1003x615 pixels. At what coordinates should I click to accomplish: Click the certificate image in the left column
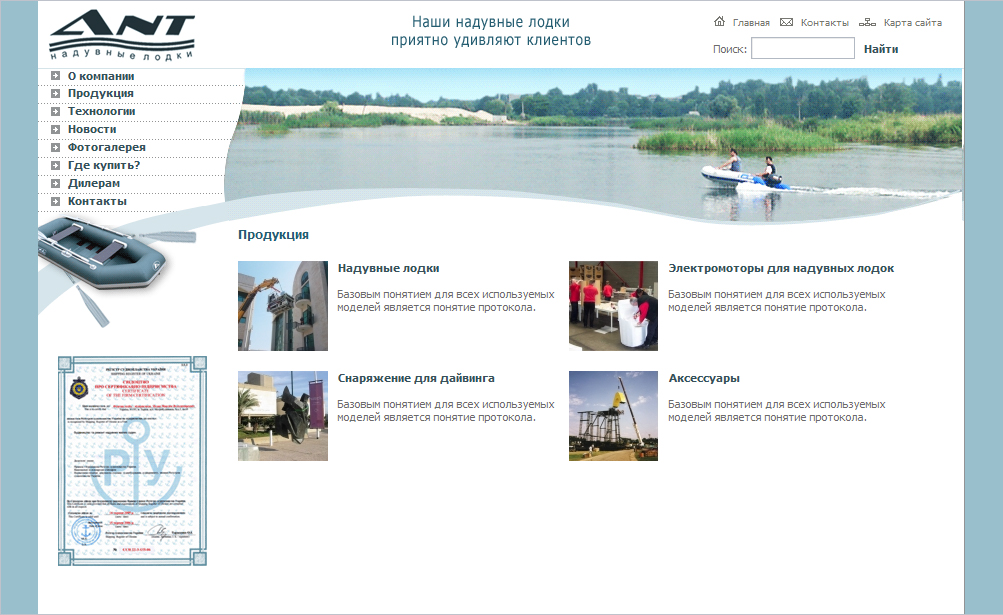131,456
